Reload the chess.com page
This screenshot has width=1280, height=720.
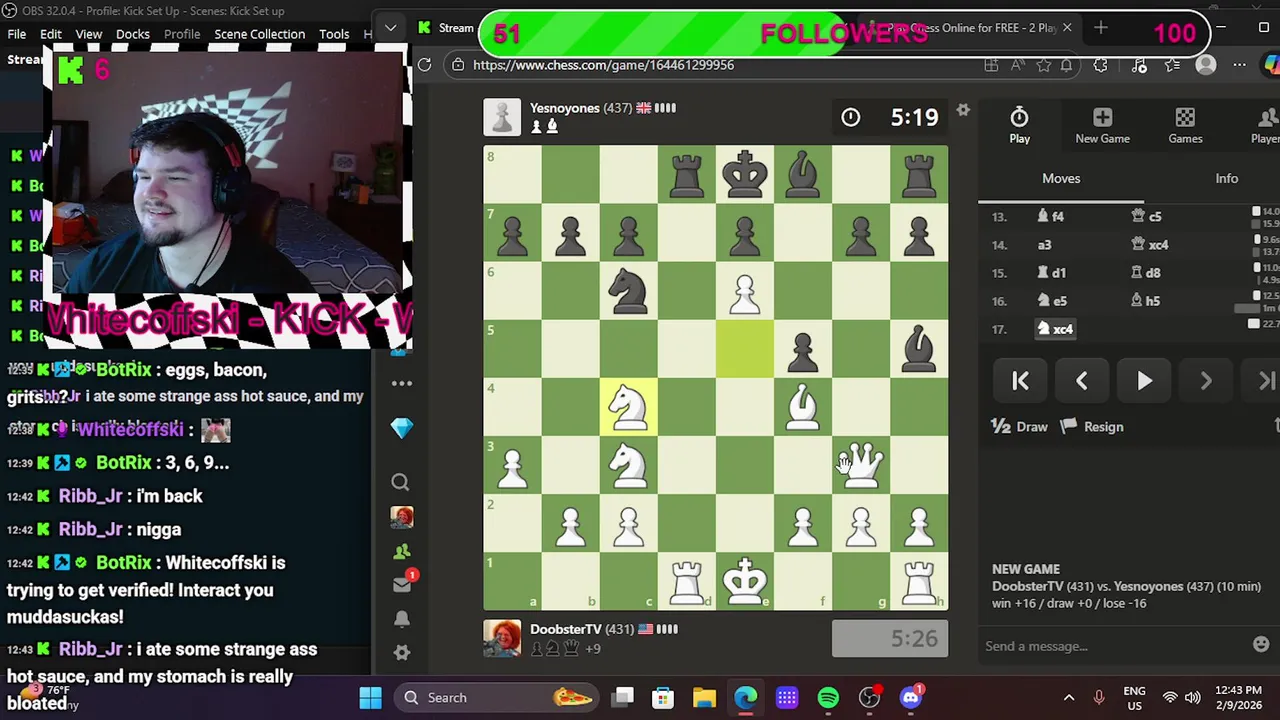click(424, 65)
